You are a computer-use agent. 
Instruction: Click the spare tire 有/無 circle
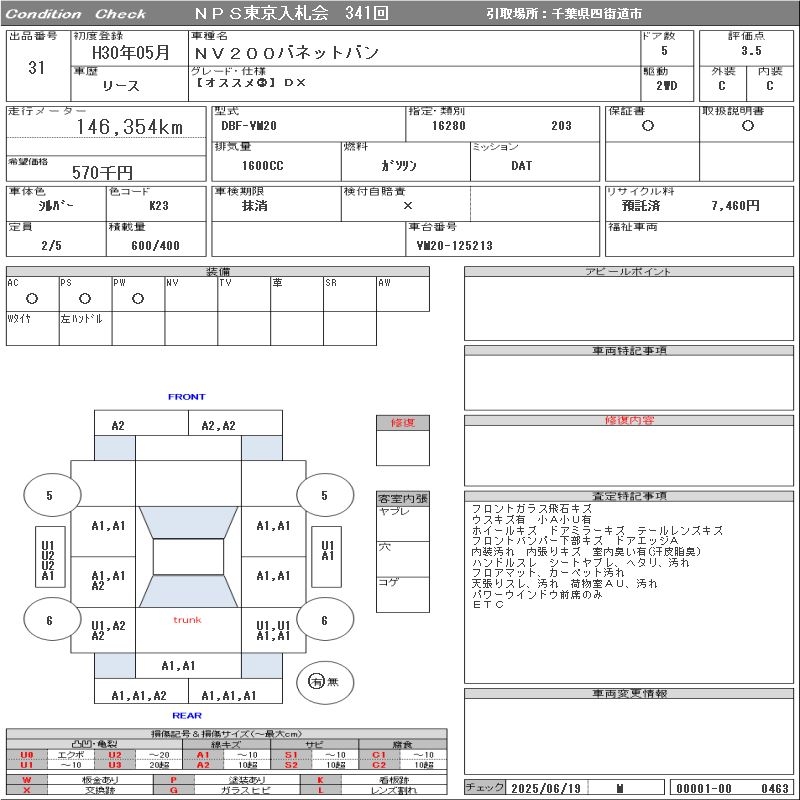pos(317,682)
